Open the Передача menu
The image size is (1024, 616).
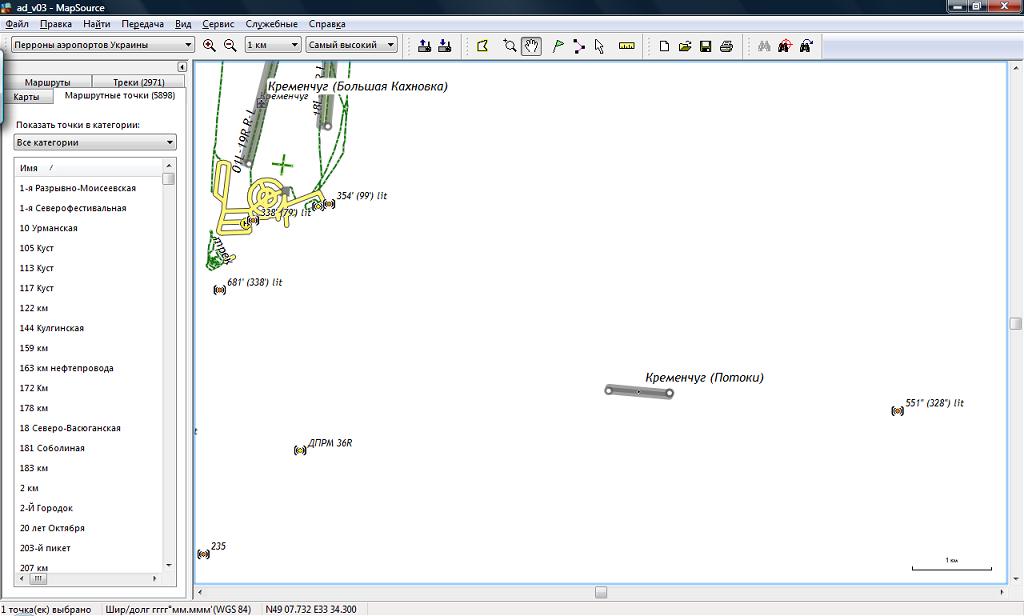tap(142, 23)
